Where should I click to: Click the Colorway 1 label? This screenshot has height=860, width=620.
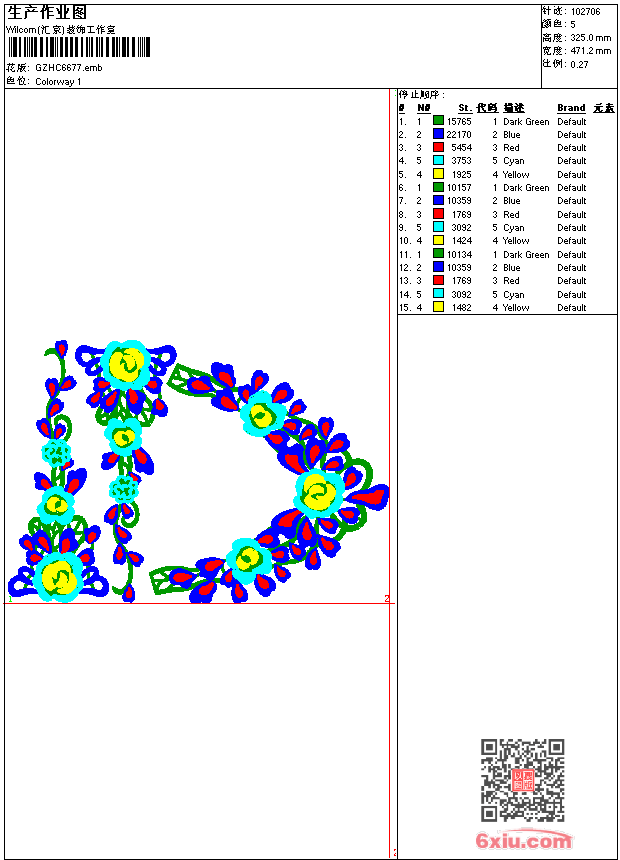(x=58, y=82)
